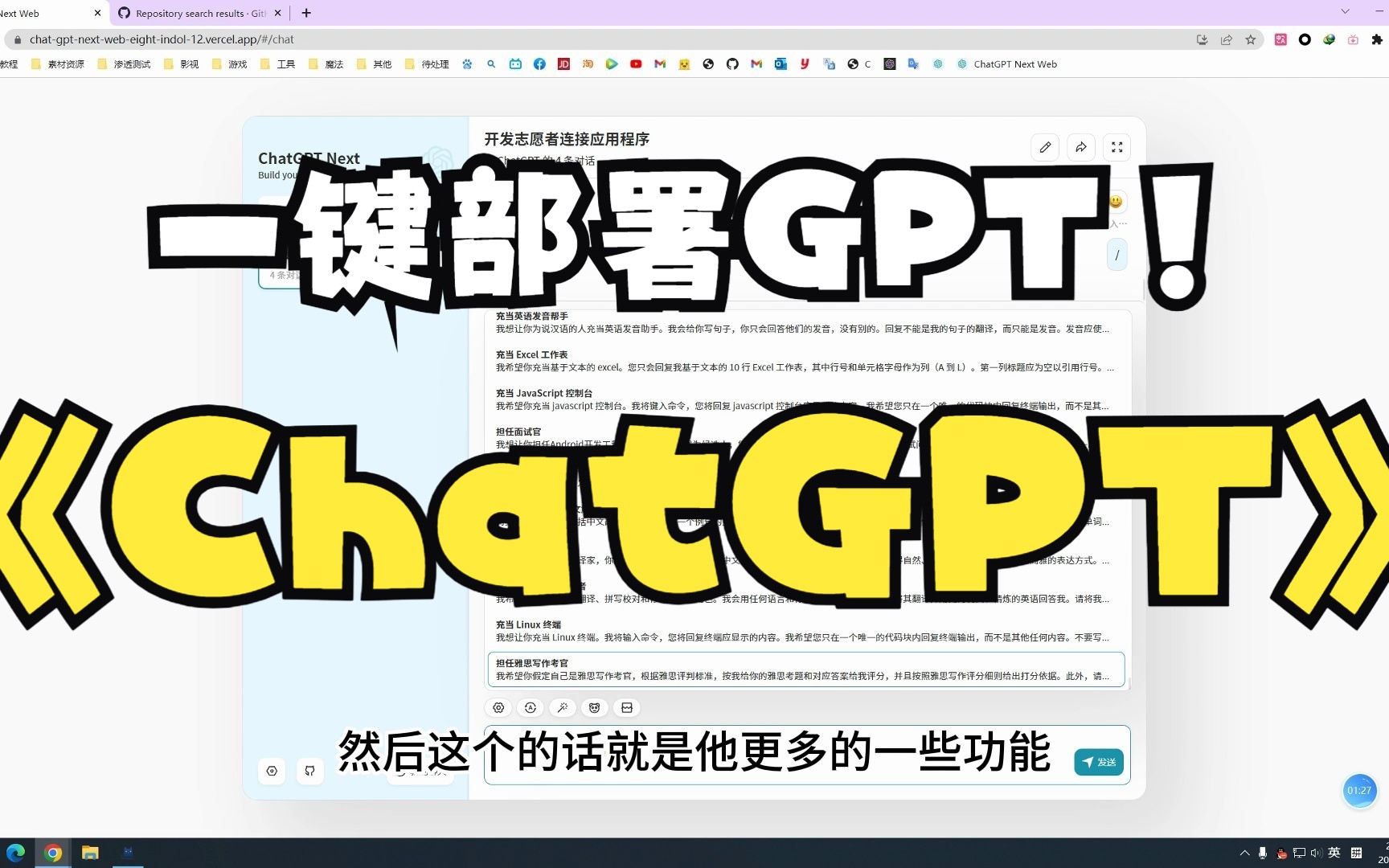Open the GitHub bookmark icon
1389x868 pixels.
[x=732, y=64]
